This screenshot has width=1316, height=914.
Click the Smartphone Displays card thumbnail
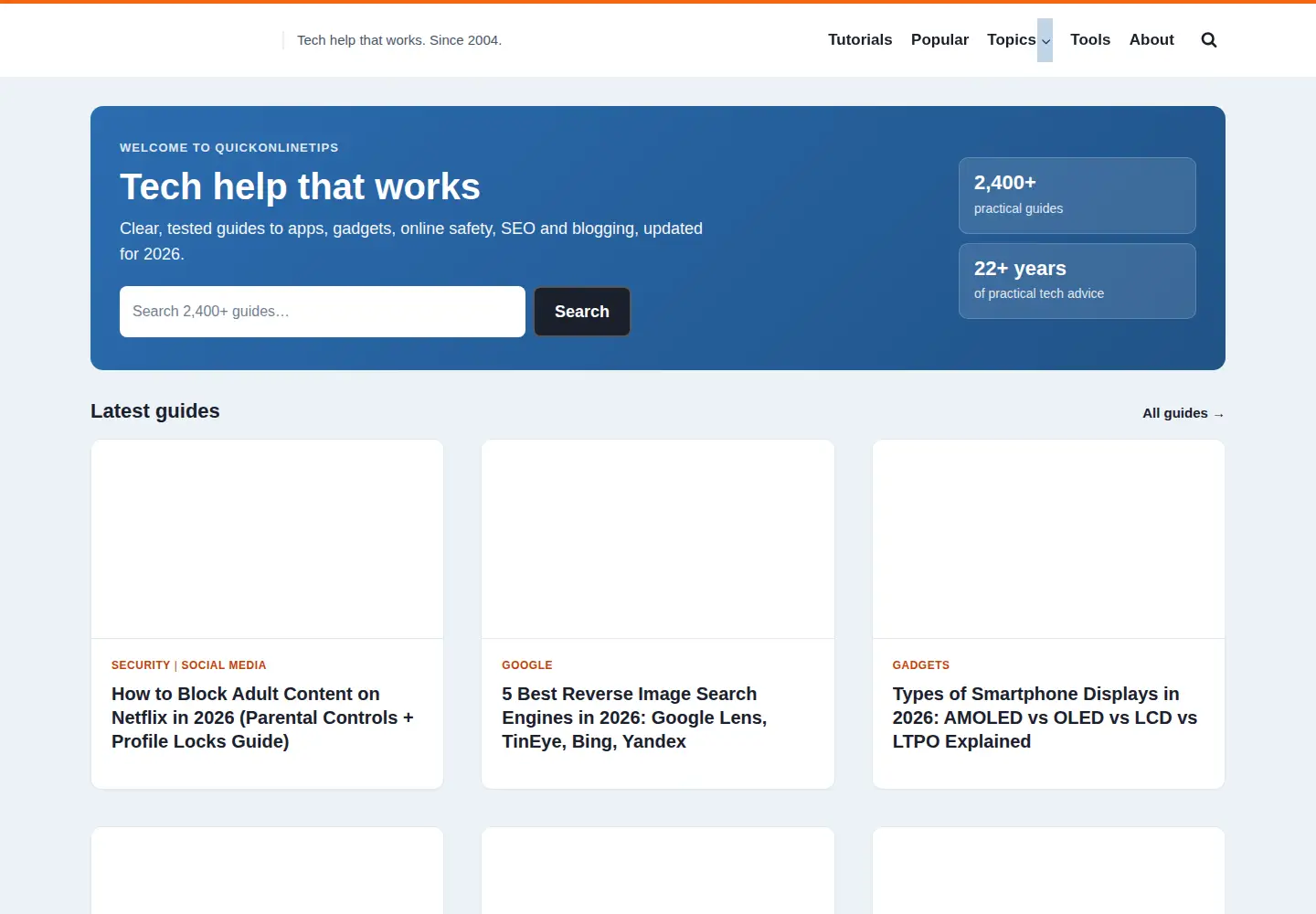tap(1048, 539)
